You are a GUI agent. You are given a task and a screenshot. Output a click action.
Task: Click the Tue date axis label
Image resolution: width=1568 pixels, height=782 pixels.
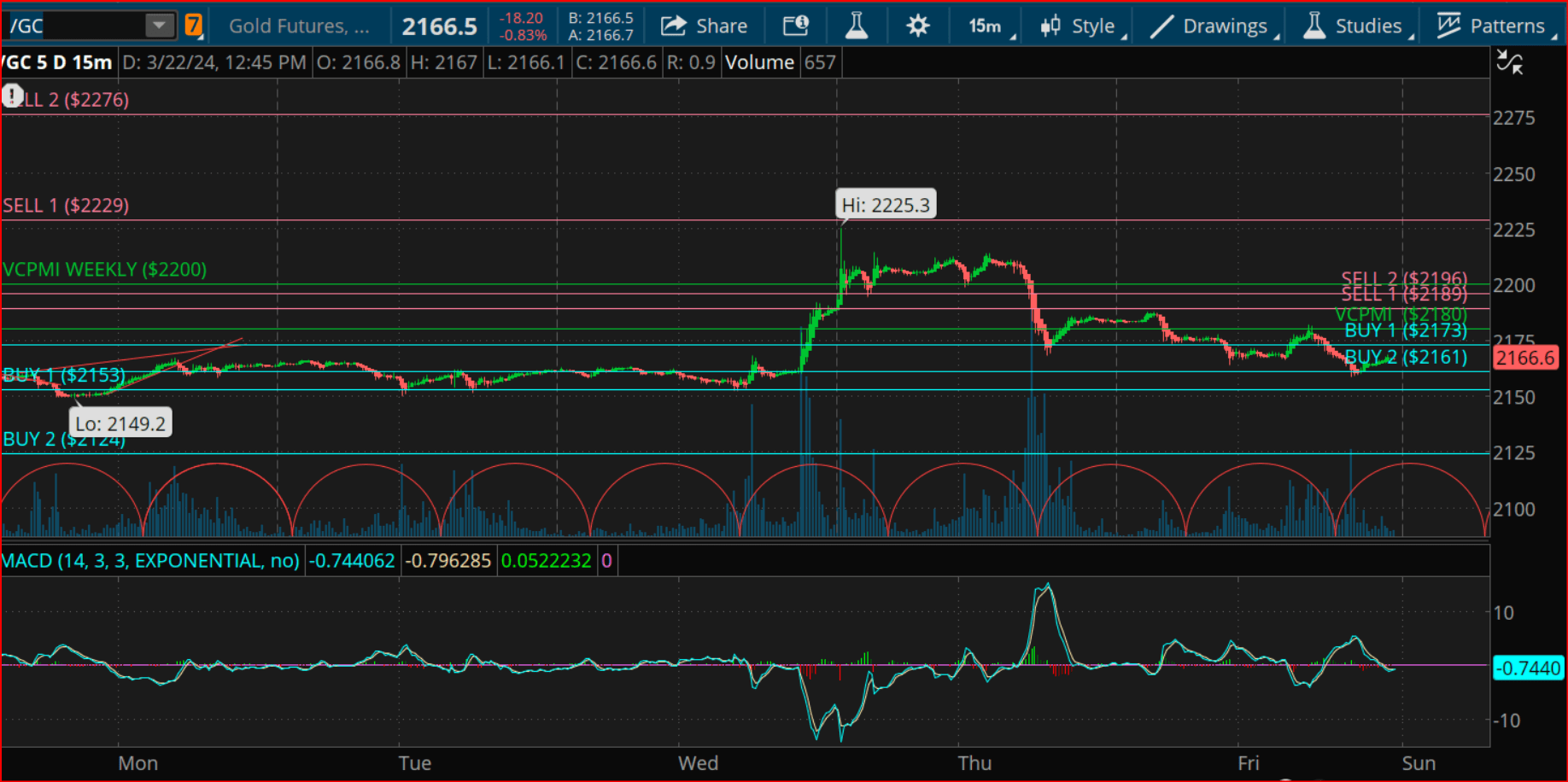click(415, 763)
